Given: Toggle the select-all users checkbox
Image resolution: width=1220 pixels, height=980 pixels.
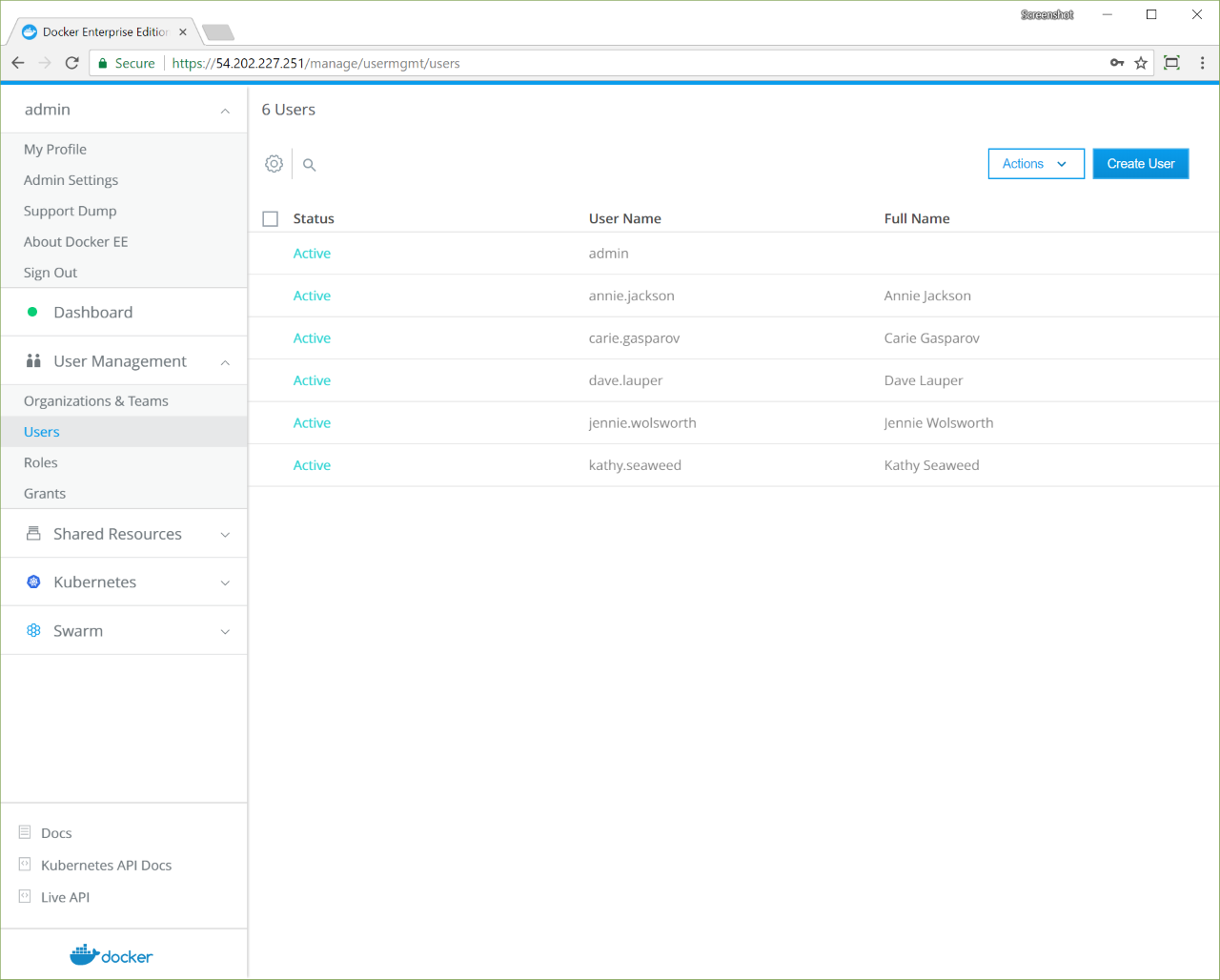Looking at the screenshot, I should pos(271,219).
